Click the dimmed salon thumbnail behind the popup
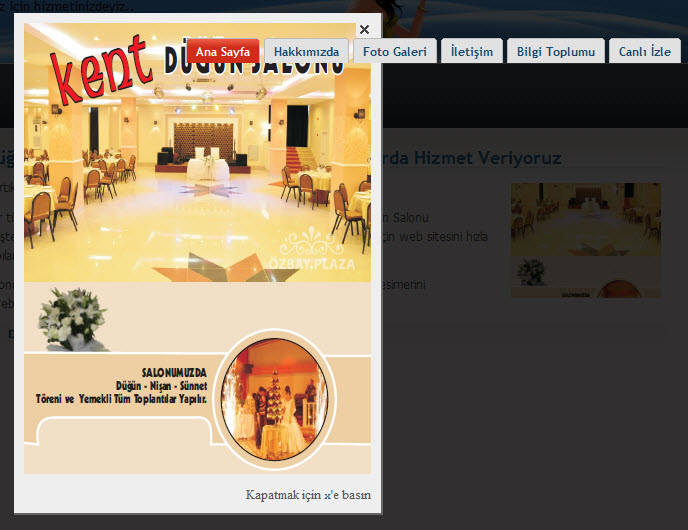Image resolution: width=688 pixels, height=530 pixels. [586, 240]
